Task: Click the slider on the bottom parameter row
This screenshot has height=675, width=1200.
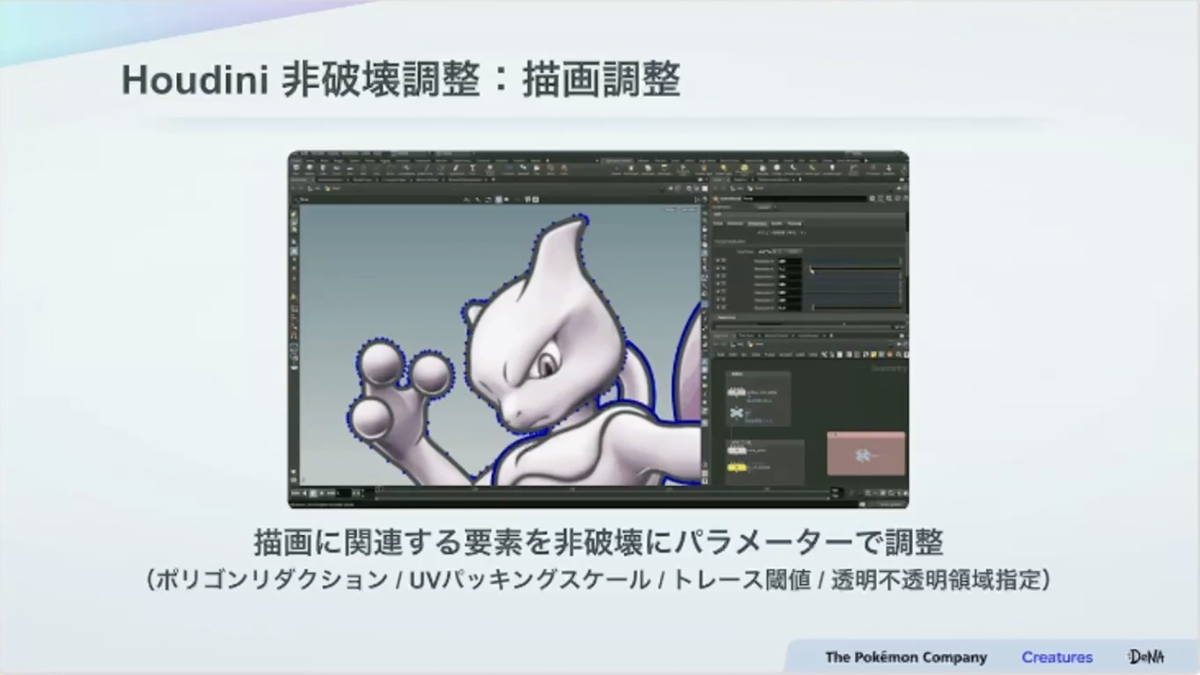Action: (x=856, y=307)
